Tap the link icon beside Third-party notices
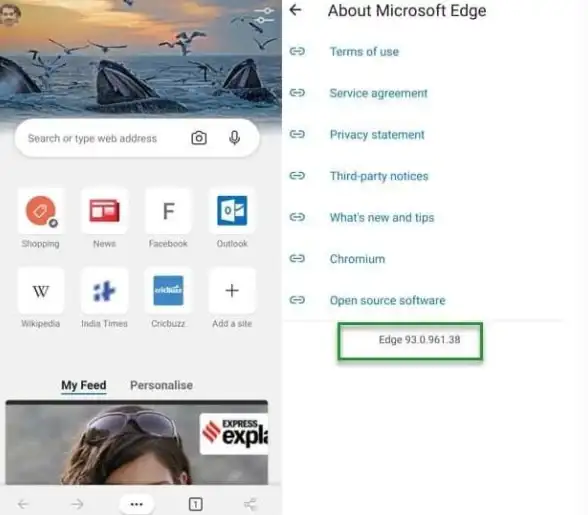588x515 pixels. click(x=297, y=175)
